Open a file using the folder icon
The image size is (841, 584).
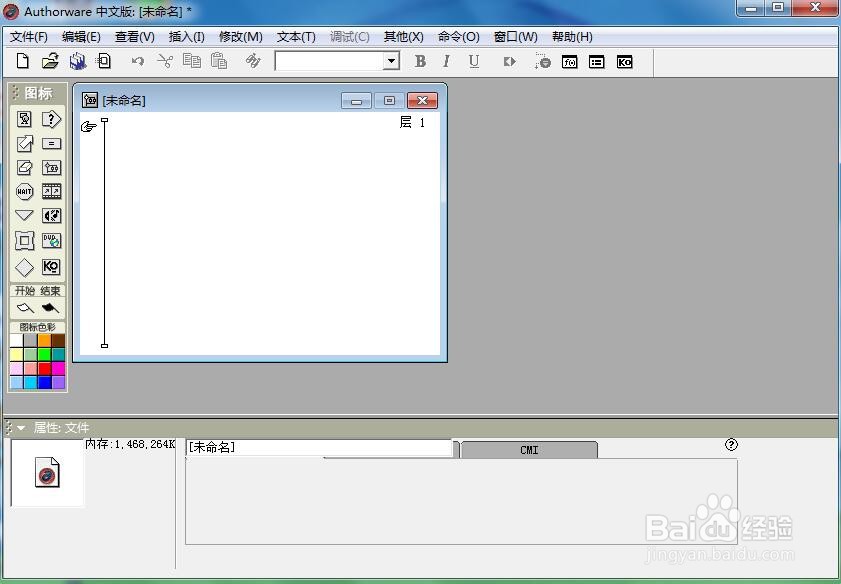click(50, 61)
